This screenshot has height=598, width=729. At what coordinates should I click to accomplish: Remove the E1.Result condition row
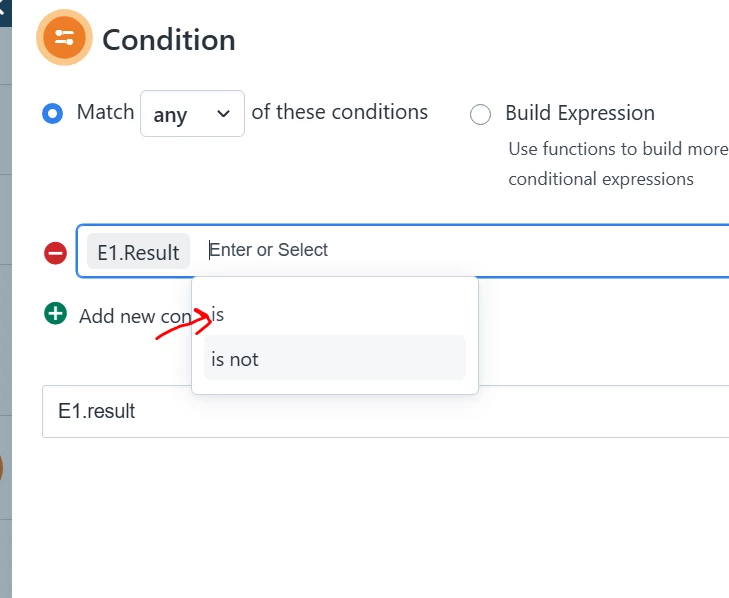click(x=55, y=253)
